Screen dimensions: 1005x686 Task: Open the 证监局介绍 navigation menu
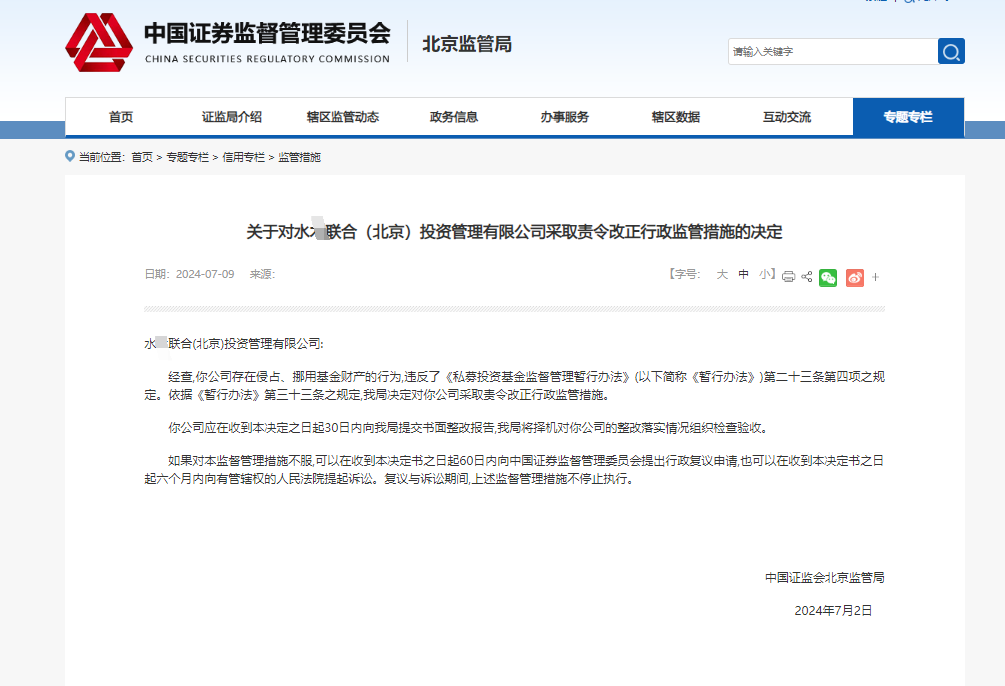(232, 117)
